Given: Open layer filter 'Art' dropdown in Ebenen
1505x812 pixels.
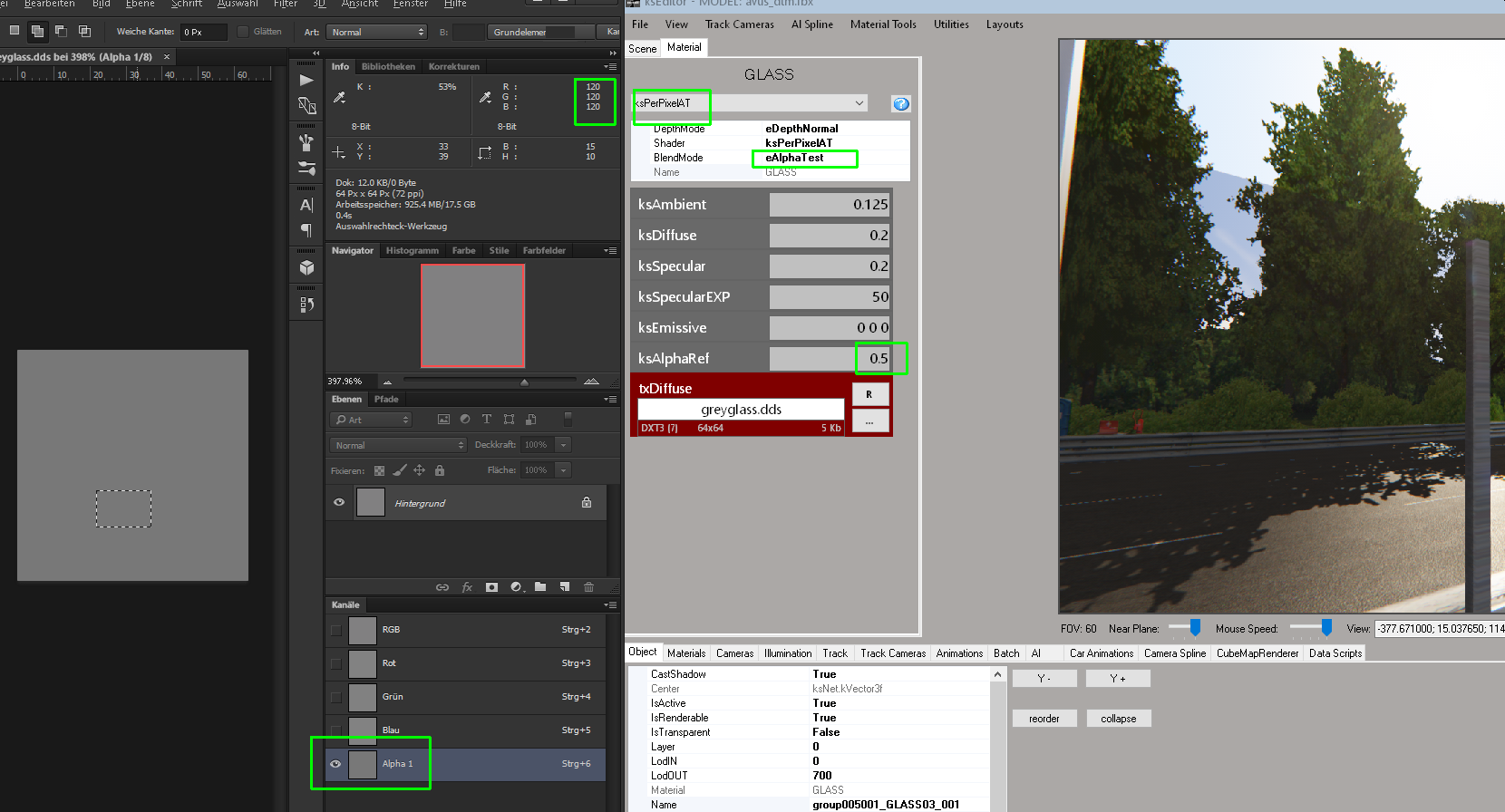Looking at the screenshot, I should pos(371,420).
